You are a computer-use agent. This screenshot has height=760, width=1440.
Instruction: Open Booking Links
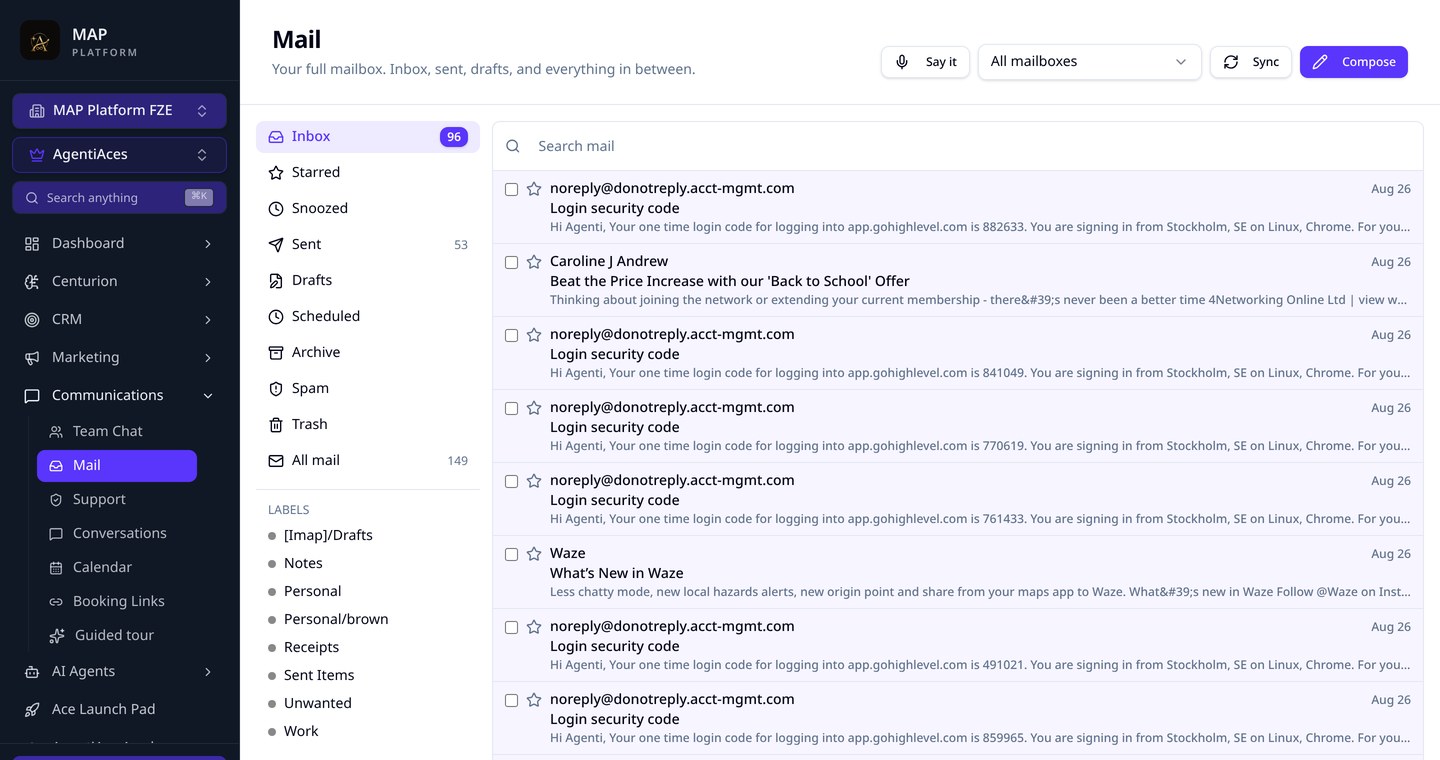point(117,602)
